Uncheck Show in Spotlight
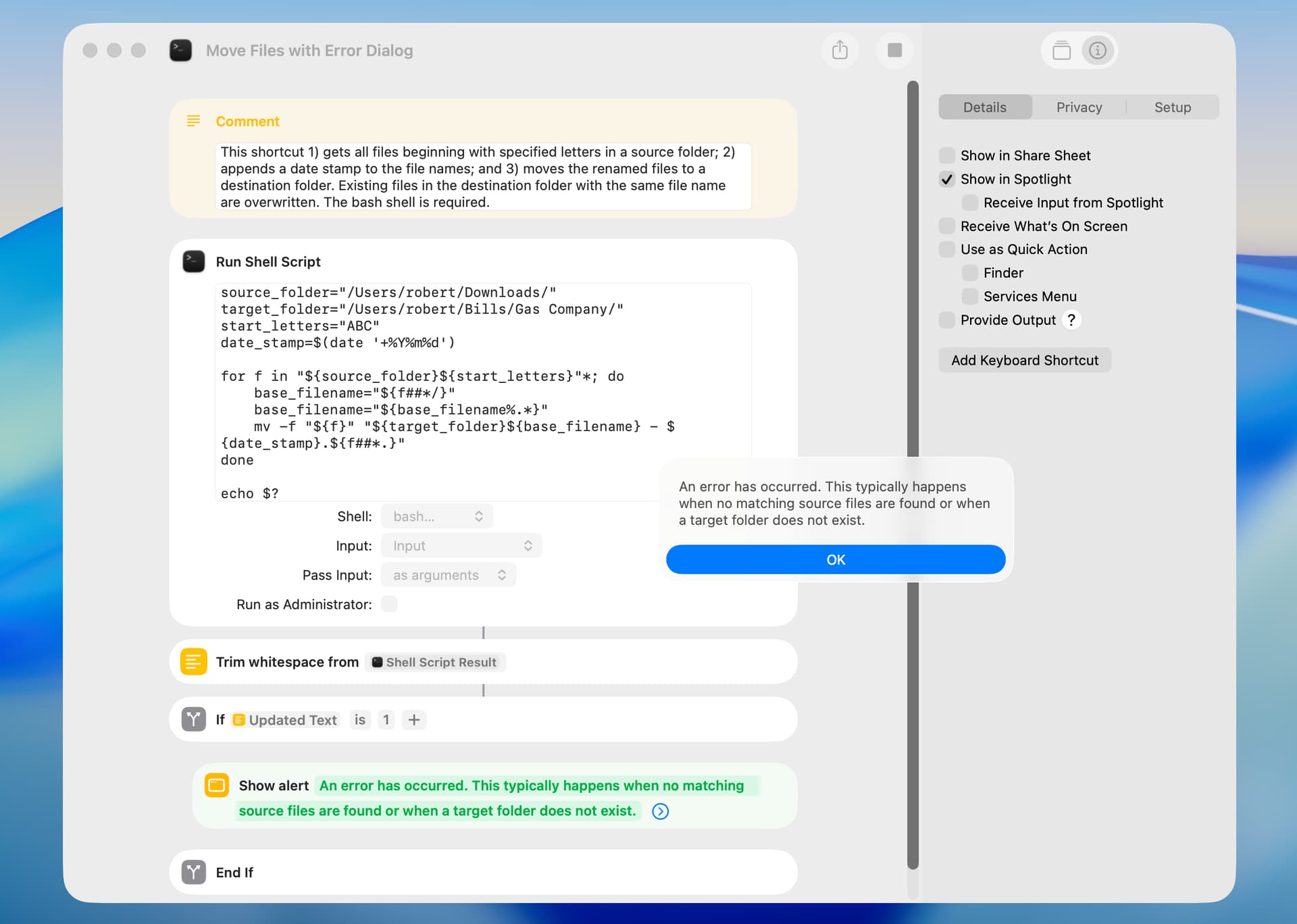 (947, 179)
